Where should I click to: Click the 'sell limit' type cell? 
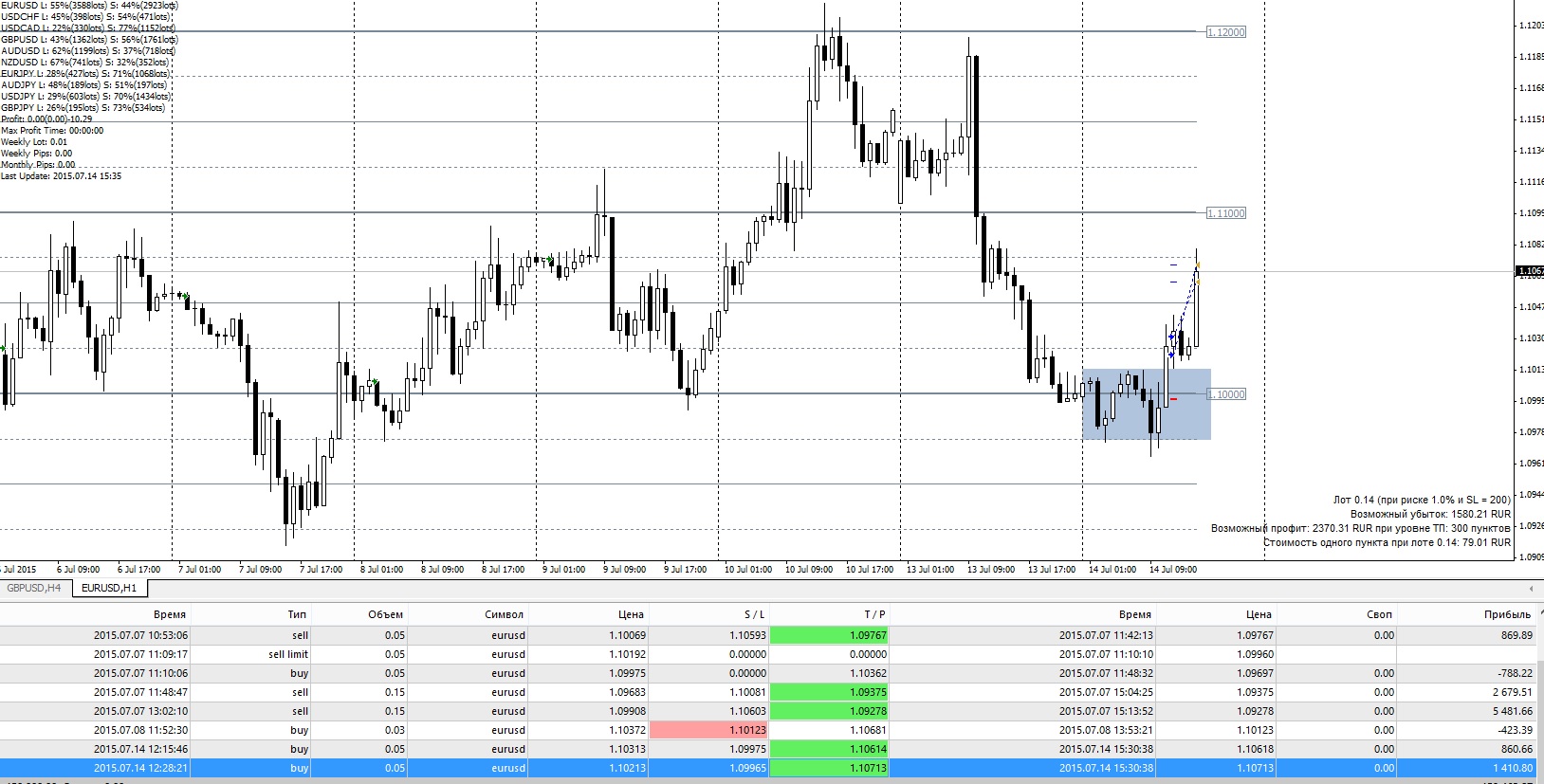pos(288,654)
